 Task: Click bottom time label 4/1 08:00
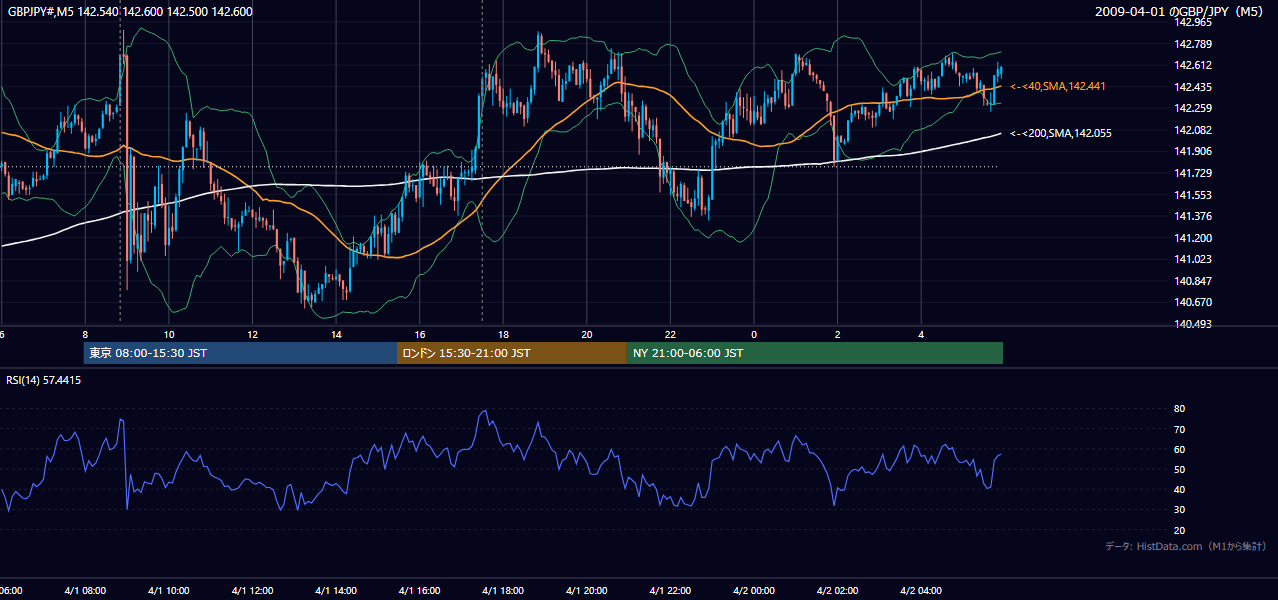coord(85,591)
